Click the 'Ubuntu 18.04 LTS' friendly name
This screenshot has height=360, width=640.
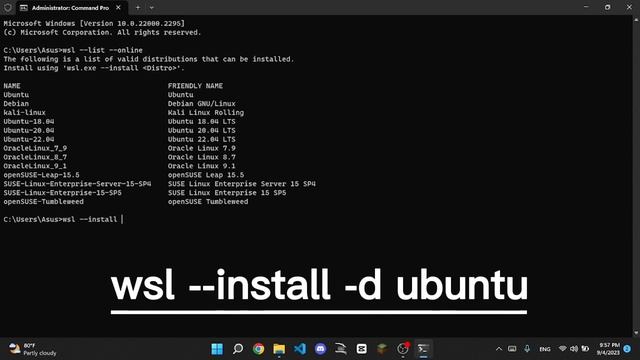click(x=202, y=122)
